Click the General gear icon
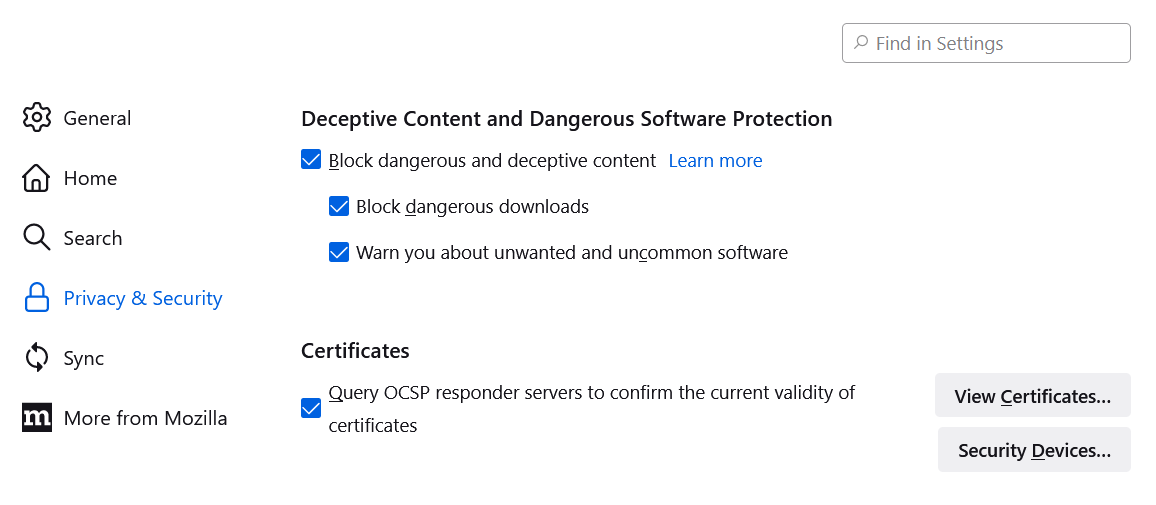The width and height of the screenshot is (1156, 505). (37, 118)
